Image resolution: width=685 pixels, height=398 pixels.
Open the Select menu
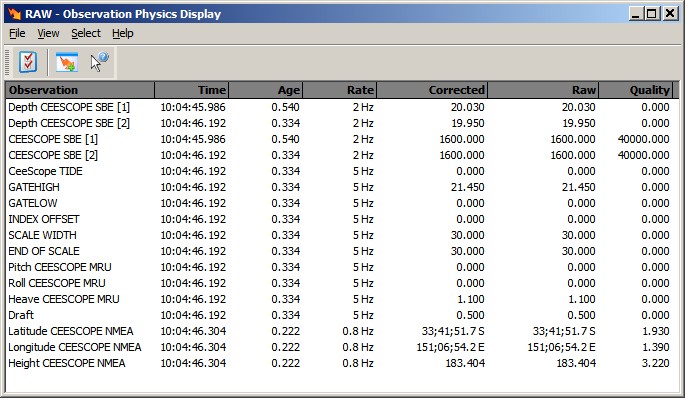[x=86, y=33]
